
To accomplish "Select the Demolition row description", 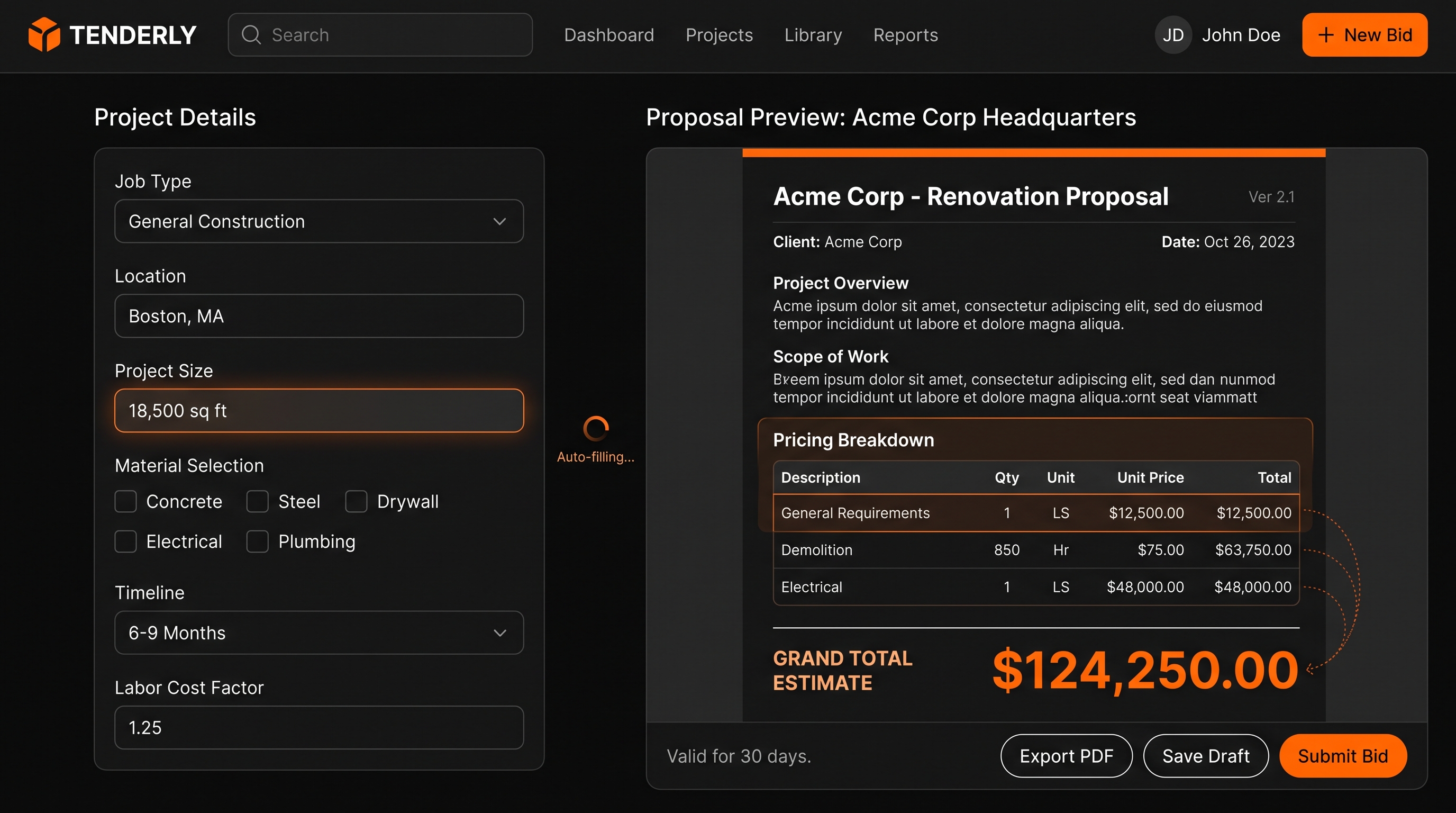I will click(x=816, y=549).
